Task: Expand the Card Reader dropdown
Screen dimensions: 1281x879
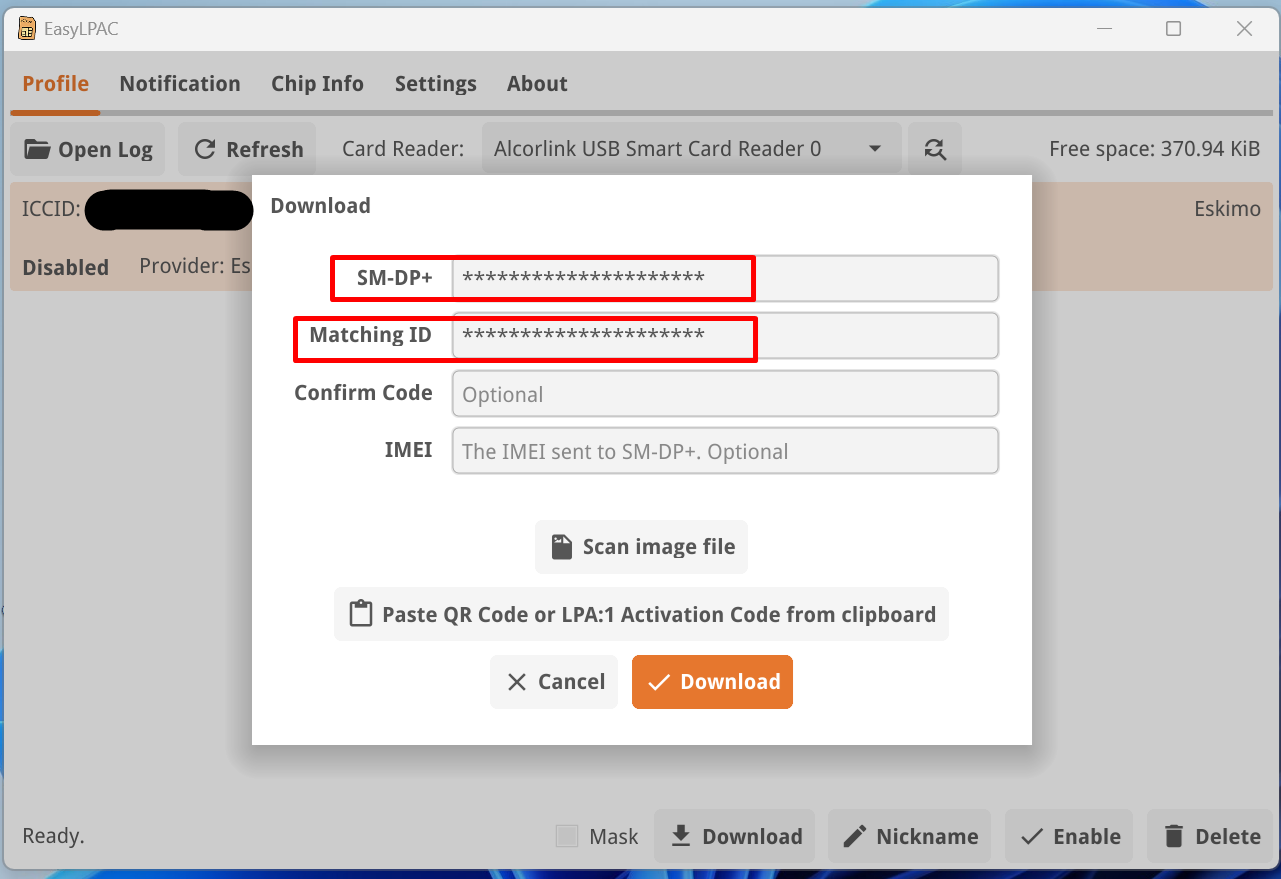Action: point(691,149)
